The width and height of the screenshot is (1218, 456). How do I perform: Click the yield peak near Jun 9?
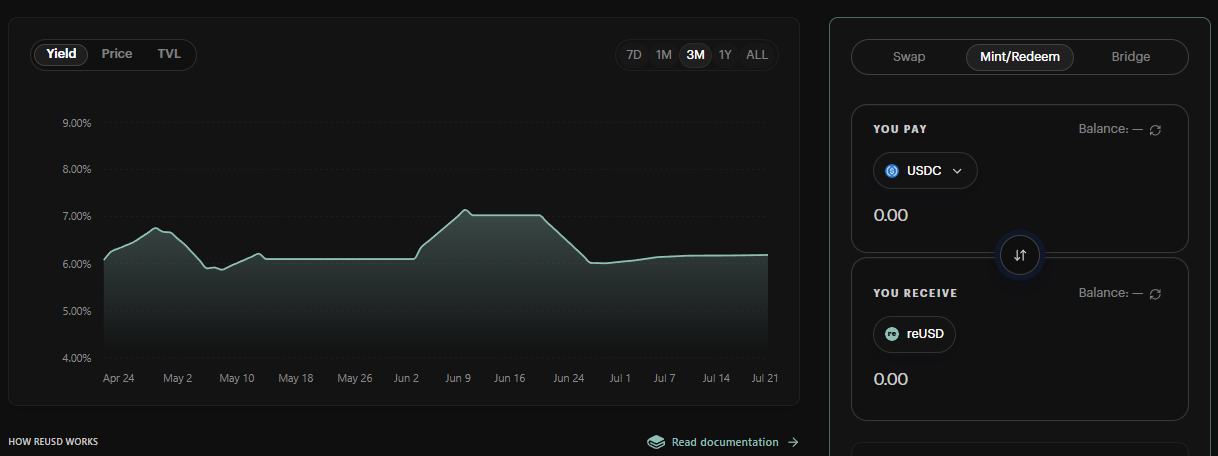[465, 210]
